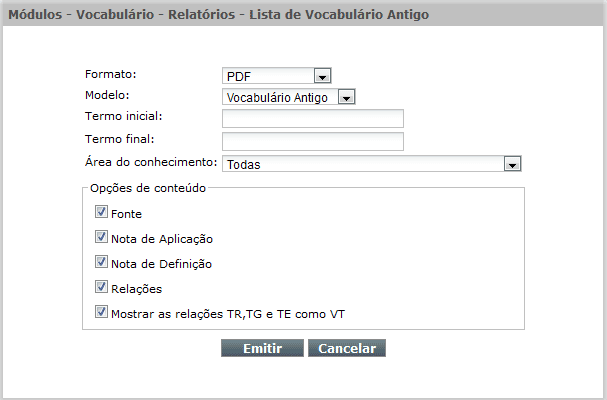Focus the Termo final text field
Viewport: 607px width, 400px height.
point(313,141)
